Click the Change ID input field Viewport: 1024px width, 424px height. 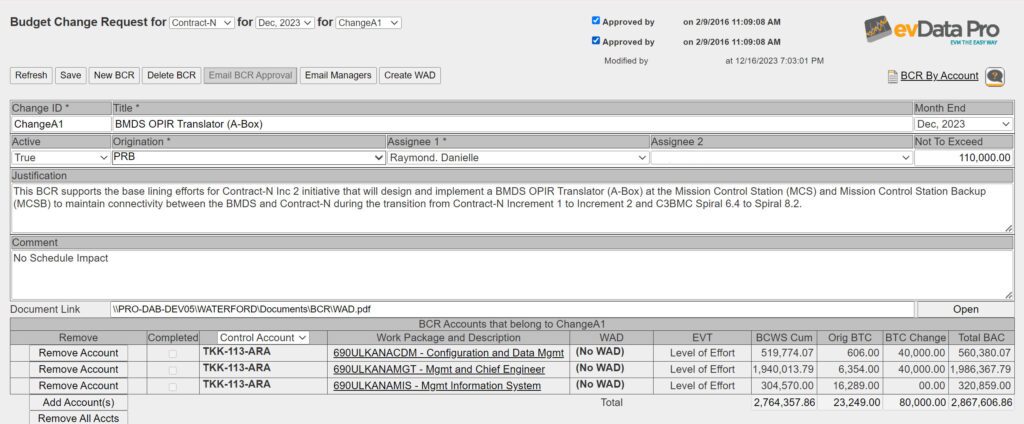61,123
